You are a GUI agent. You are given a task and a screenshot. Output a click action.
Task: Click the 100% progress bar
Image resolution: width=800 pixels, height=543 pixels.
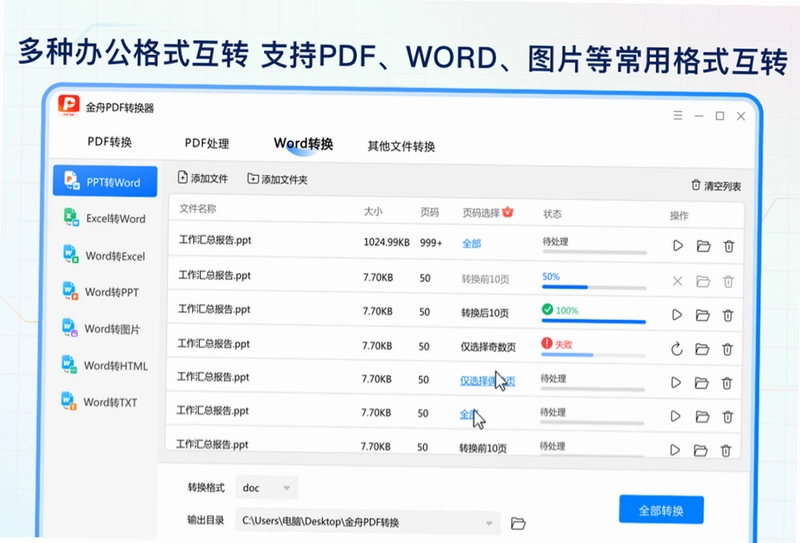tap(594, 321)
